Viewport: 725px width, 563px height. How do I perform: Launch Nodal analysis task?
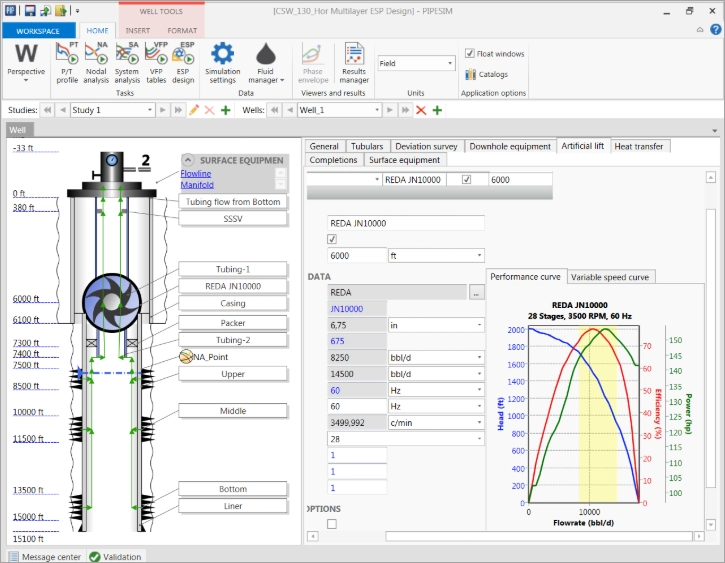96,63
